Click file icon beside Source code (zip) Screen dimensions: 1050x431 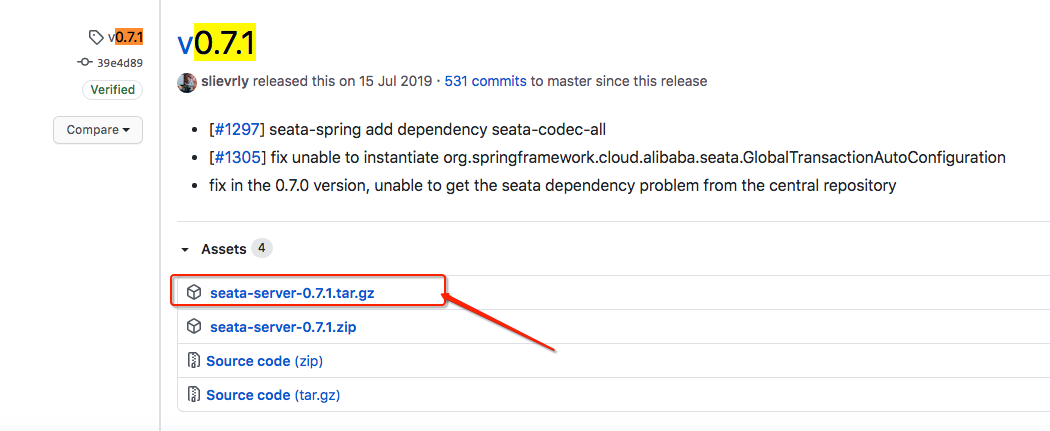tap(194, 361)
